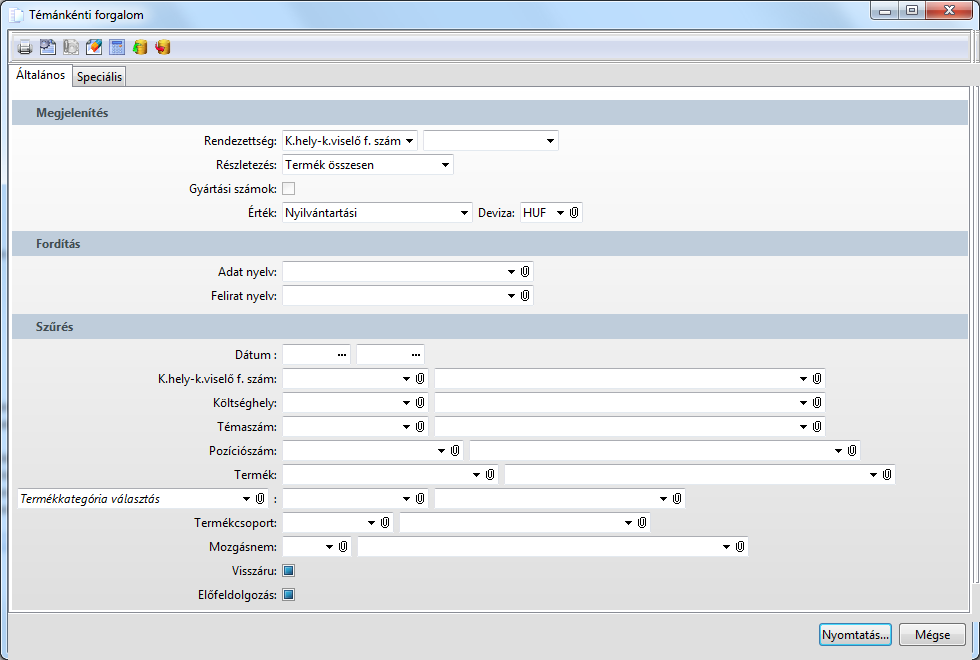The height and width of the screenshot is (660, 980).
Task: Click the eraser clear-form toolbar icon
Action: (x=94, y=47)
